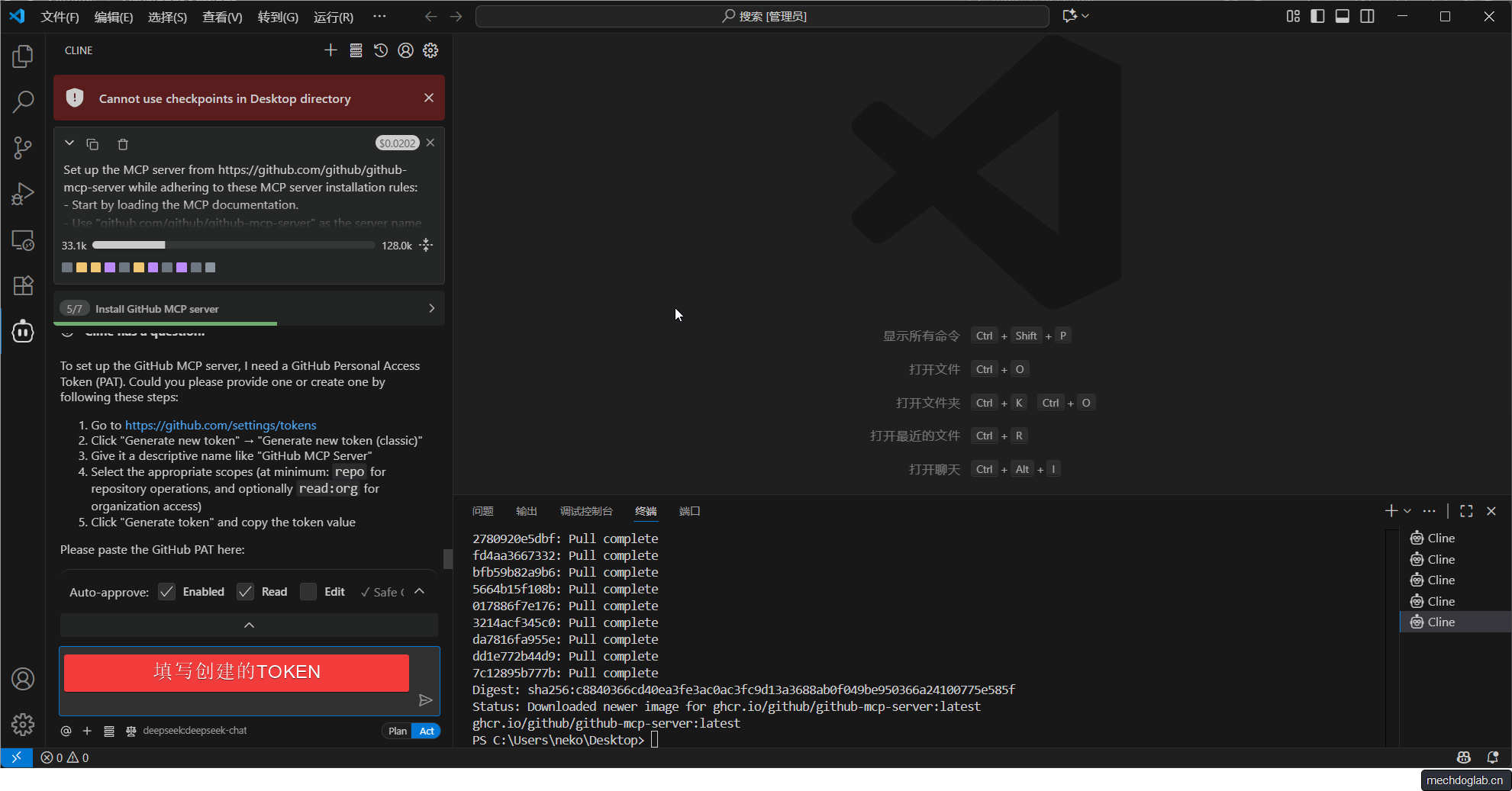
Task: Click Cline history clock icon
Action: tap(381, 50)
